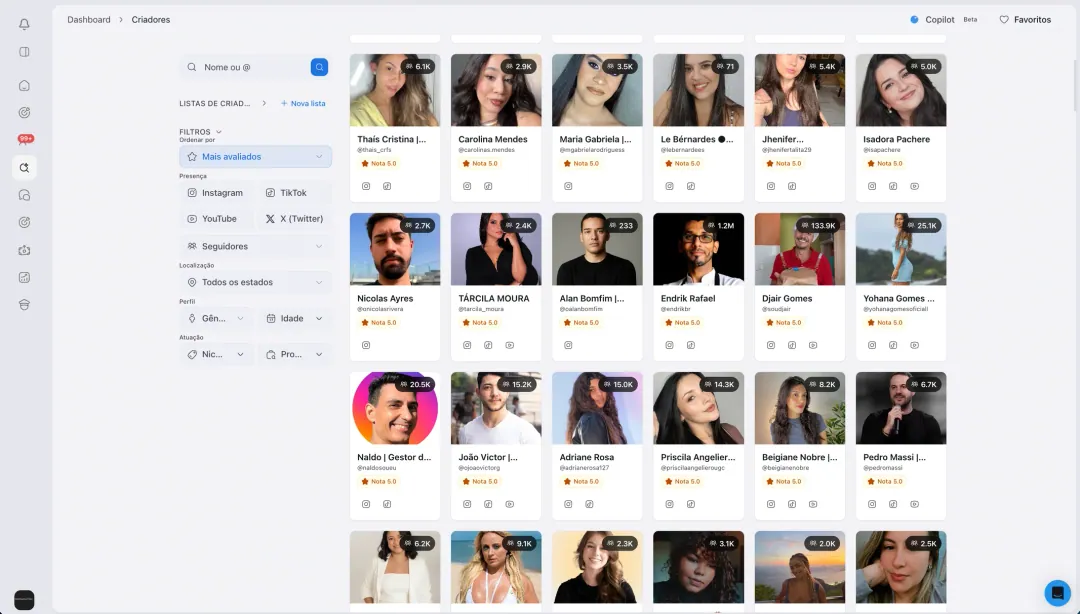Click the blue search button icon
1080x614 pixels.
(319, 67)
